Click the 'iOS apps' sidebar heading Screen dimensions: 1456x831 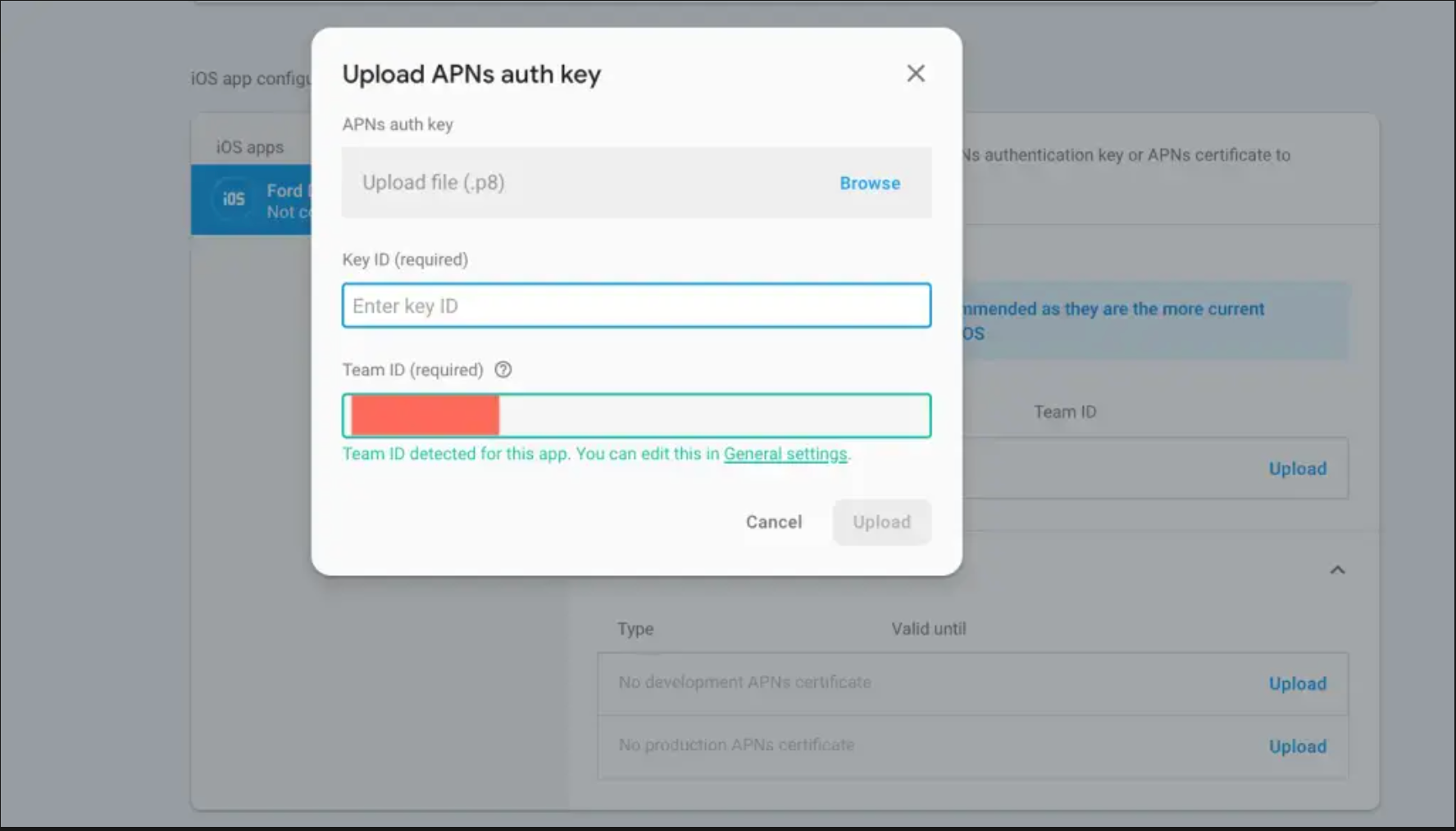pyautogui.click(x=250, y=148)
